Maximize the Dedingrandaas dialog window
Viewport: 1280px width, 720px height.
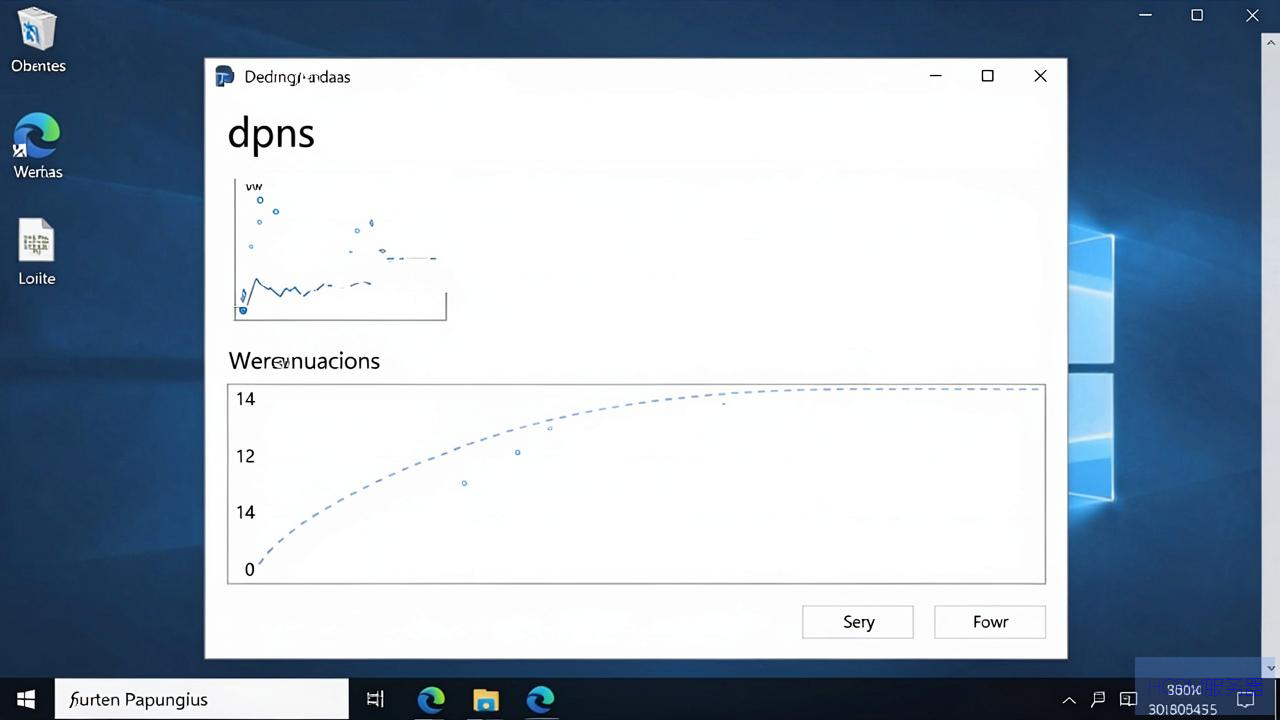point(987,76)
